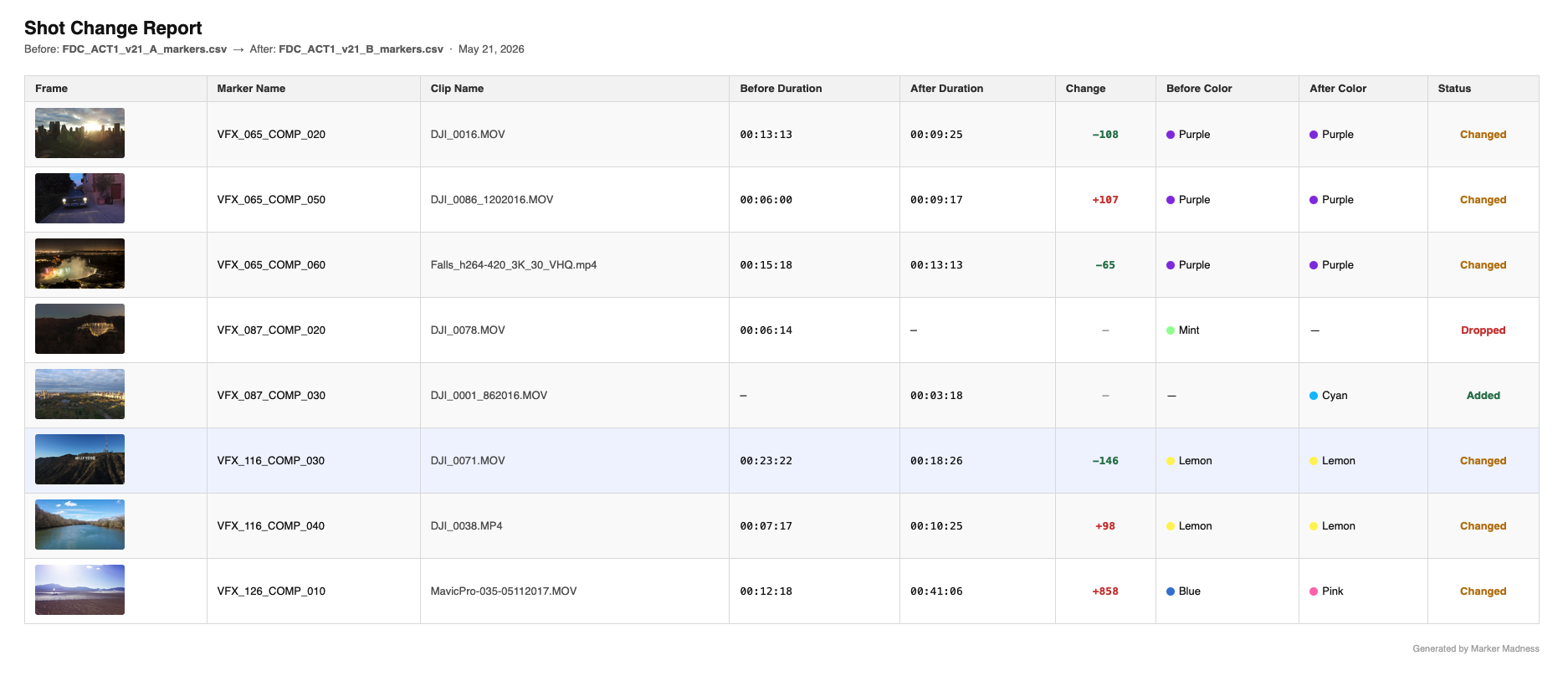Image resolution: width=1568 pixels, height=686 pixels.
Task: Click the Added status for VFX_087_COMP_030
Action: pos(1483,396)
